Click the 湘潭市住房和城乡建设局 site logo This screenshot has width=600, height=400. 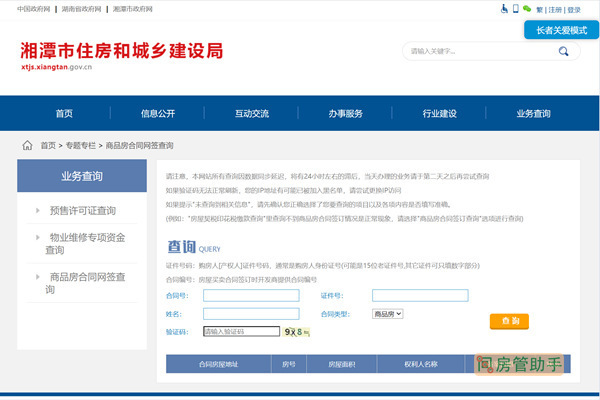pos(122,51)
